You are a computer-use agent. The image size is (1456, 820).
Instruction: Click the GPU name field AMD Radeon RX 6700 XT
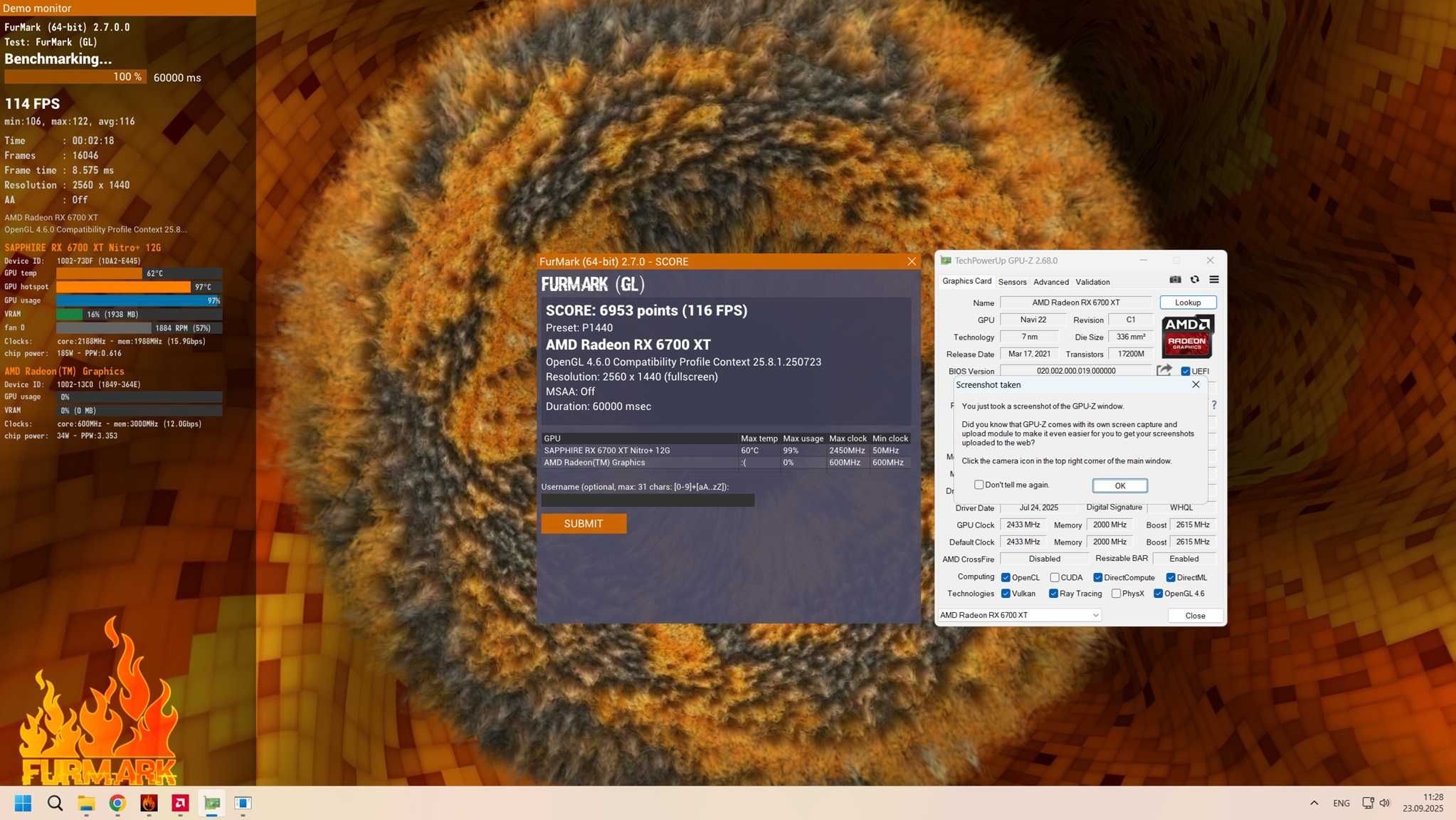(x=1076, y=303)
